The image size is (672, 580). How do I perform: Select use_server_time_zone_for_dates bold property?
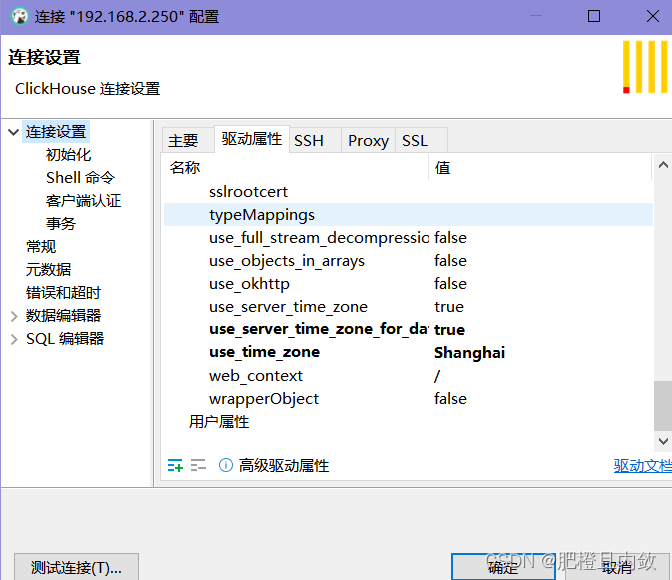[408, 329]
